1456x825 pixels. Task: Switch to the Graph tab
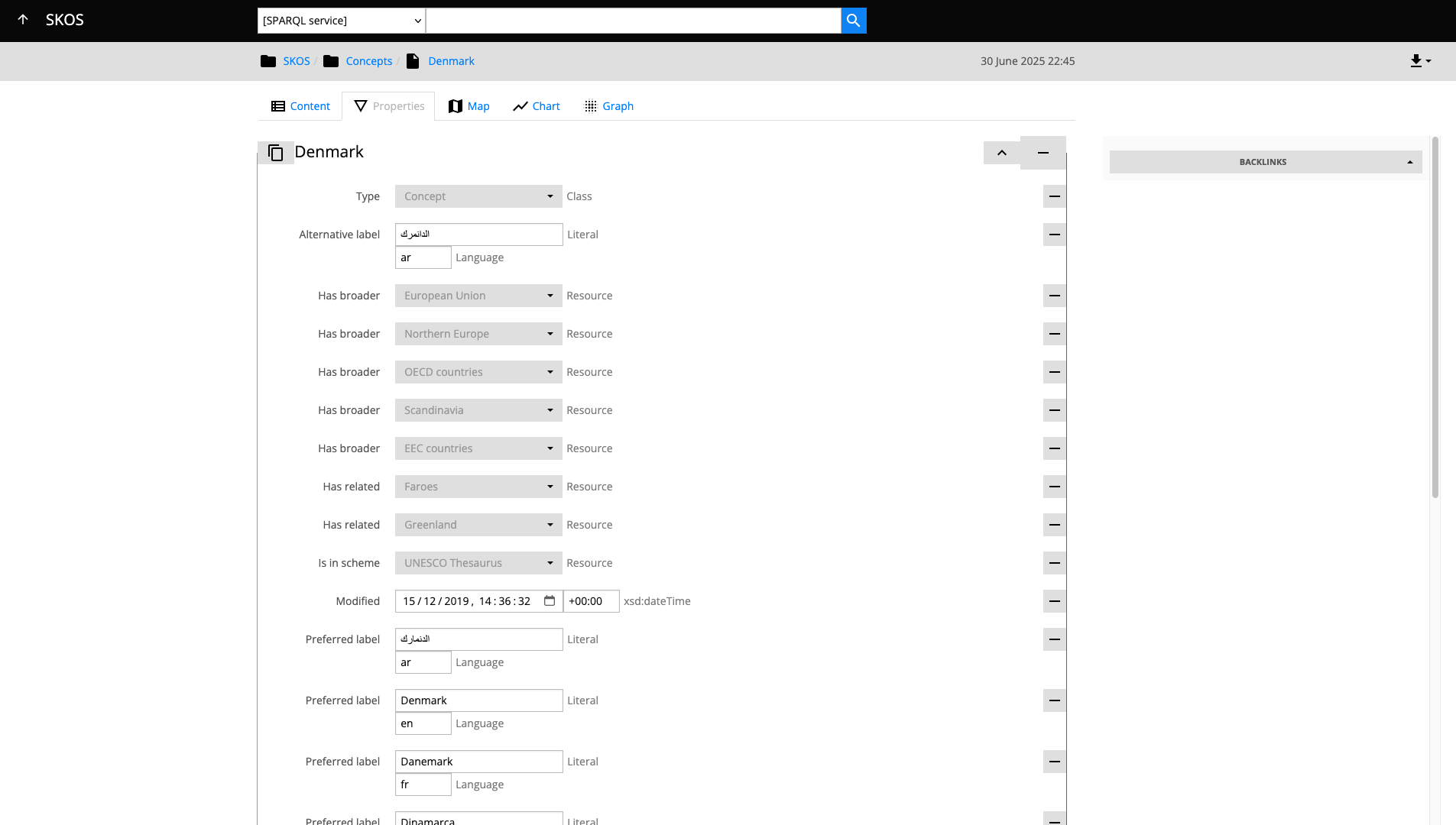pyautogui.click(x=608, y=106)
